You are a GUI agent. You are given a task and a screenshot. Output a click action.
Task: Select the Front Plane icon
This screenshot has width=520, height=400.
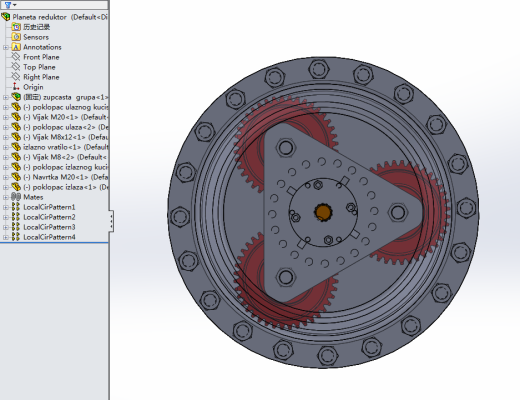click(x=16, y=57)
